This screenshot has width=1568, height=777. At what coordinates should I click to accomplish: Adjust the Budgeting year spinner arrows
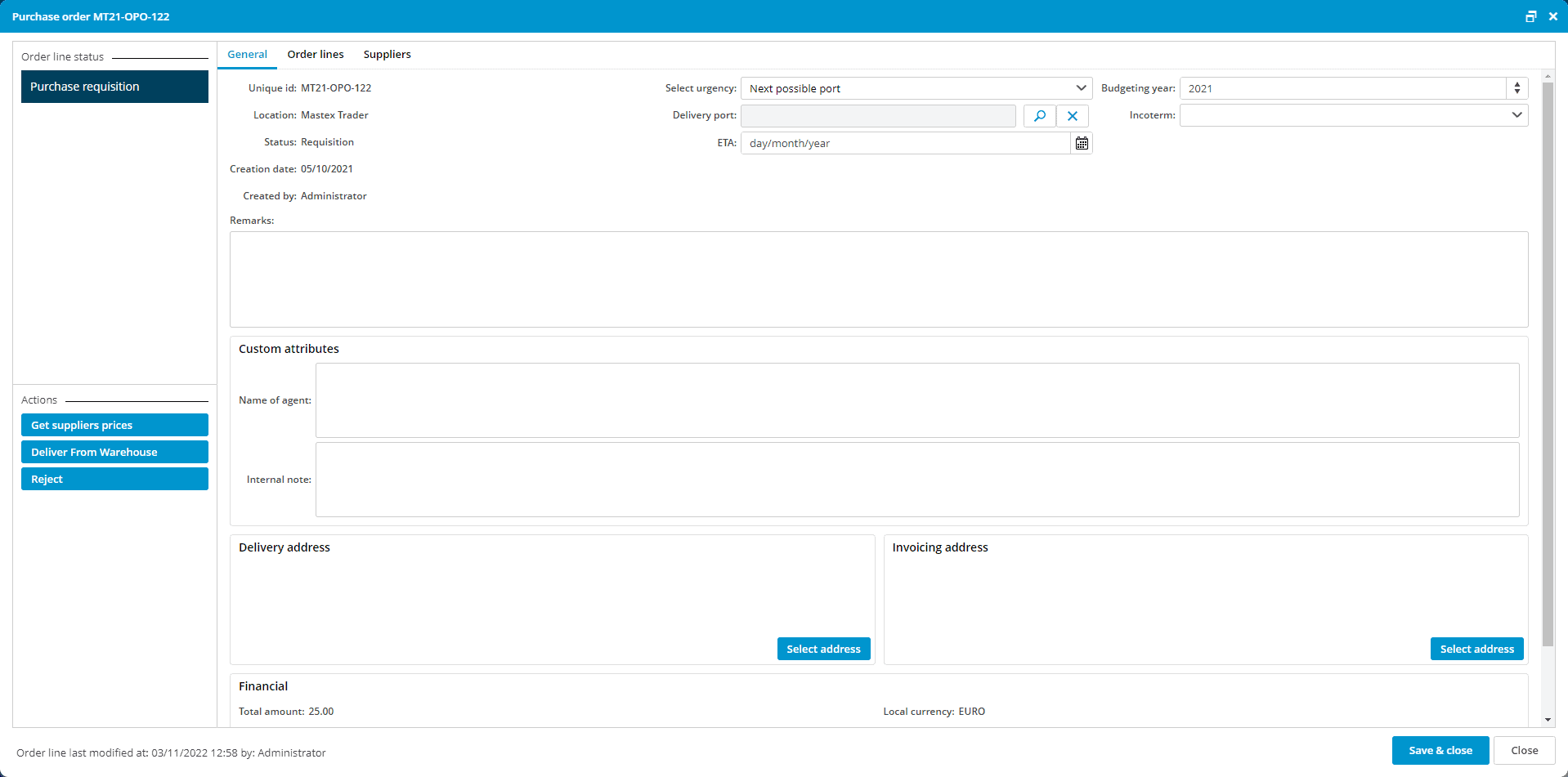(1517, 88)
